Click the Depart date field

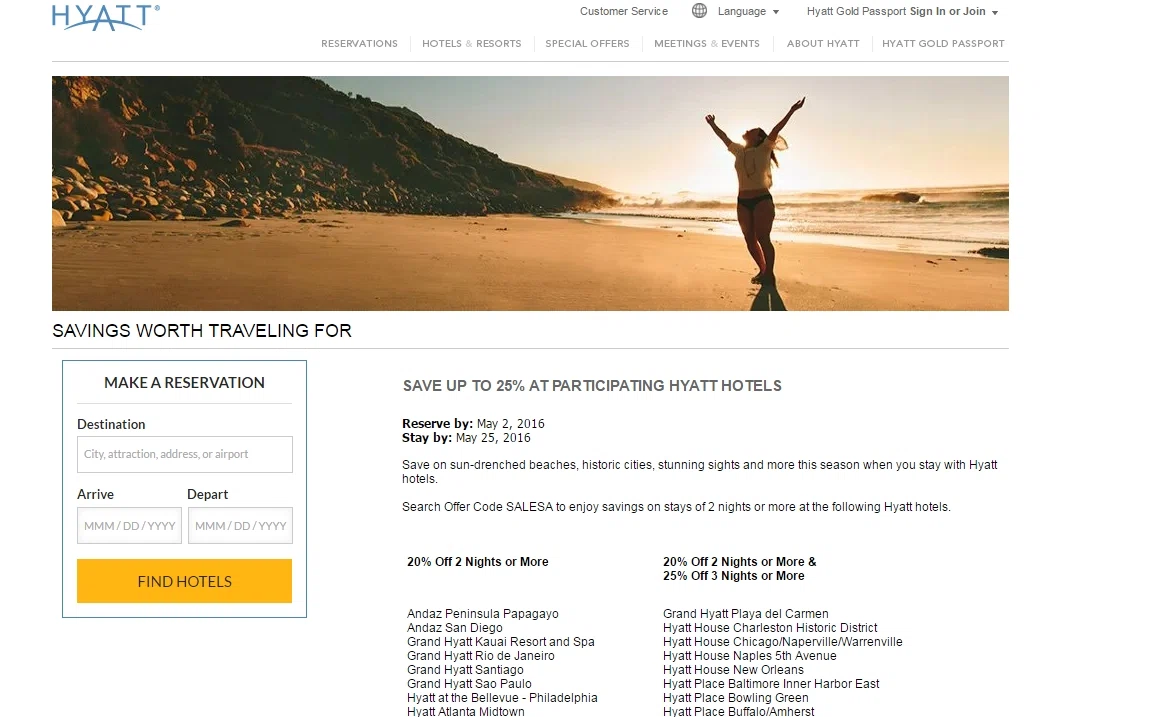pyautogui.click(x=240, y=526)
